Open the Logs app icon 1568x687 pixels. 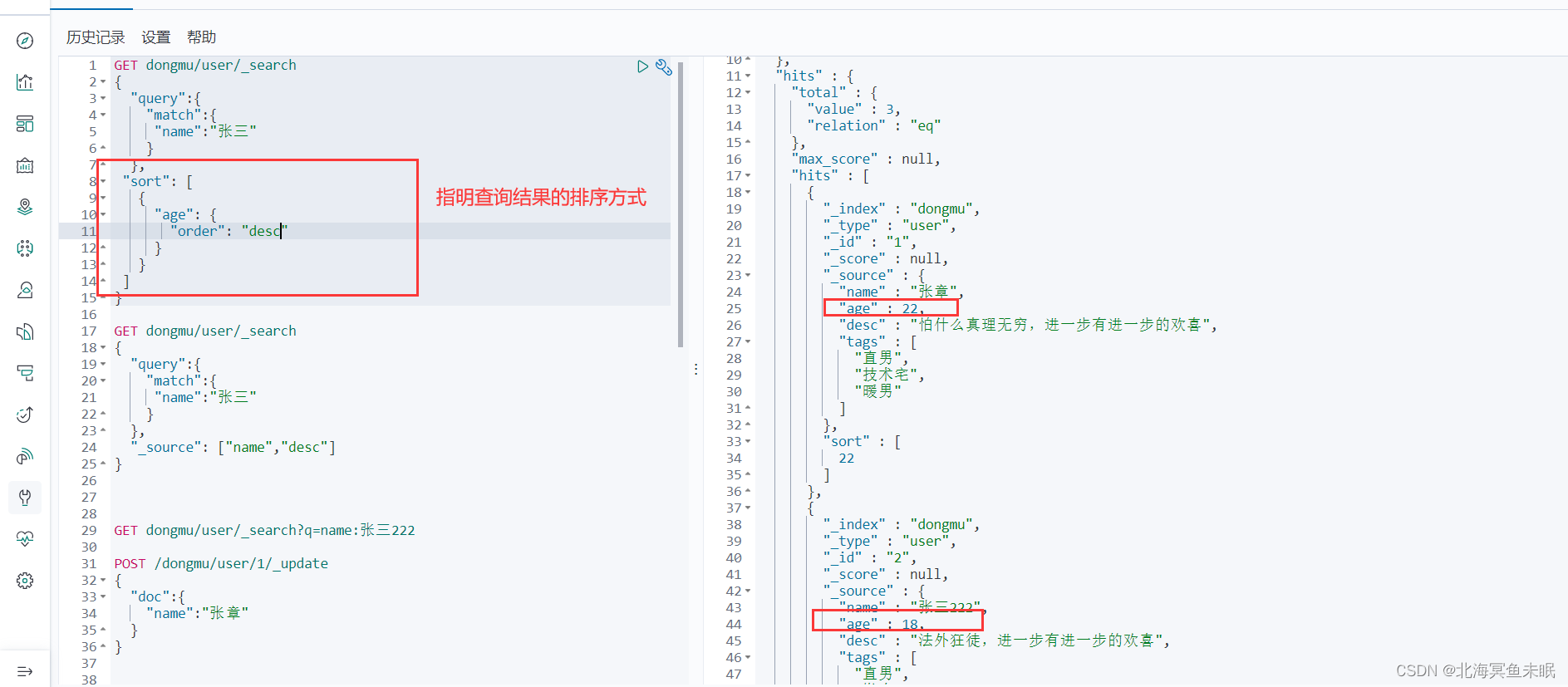coord(25,331)
